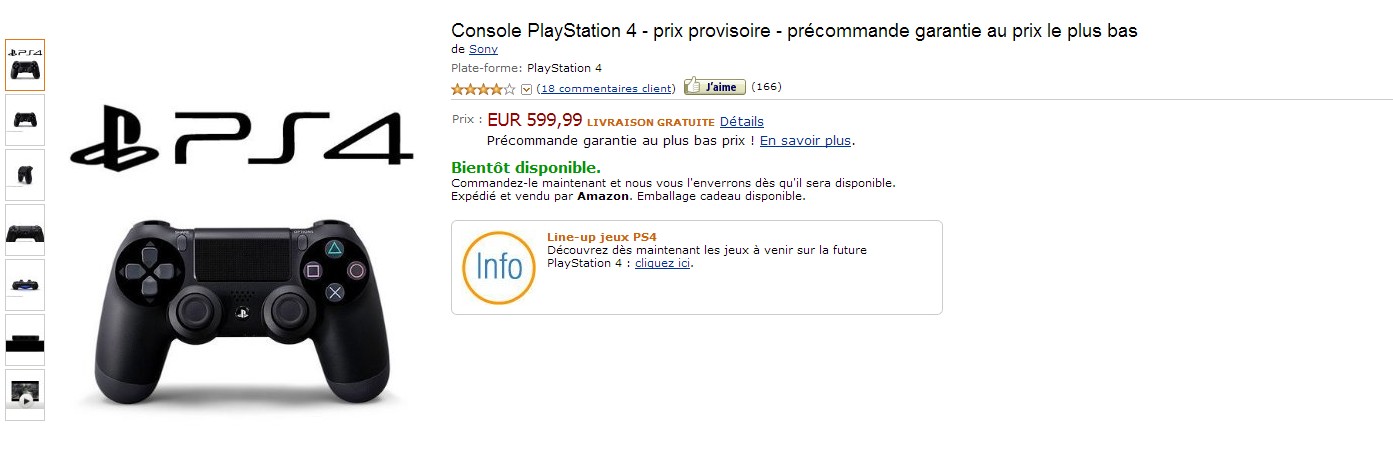Select the thumbnail of the black console
Screen dimensions: 1393x470
coord(25,340)
